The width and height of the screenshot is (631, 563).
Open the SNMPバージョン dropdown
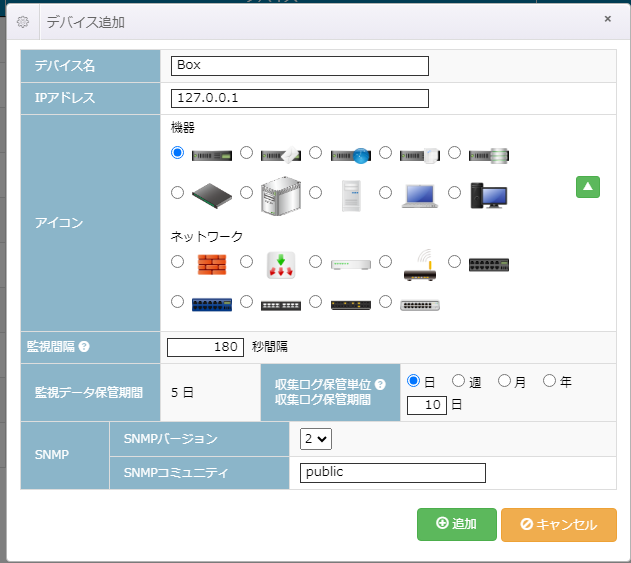coord(316,439)
